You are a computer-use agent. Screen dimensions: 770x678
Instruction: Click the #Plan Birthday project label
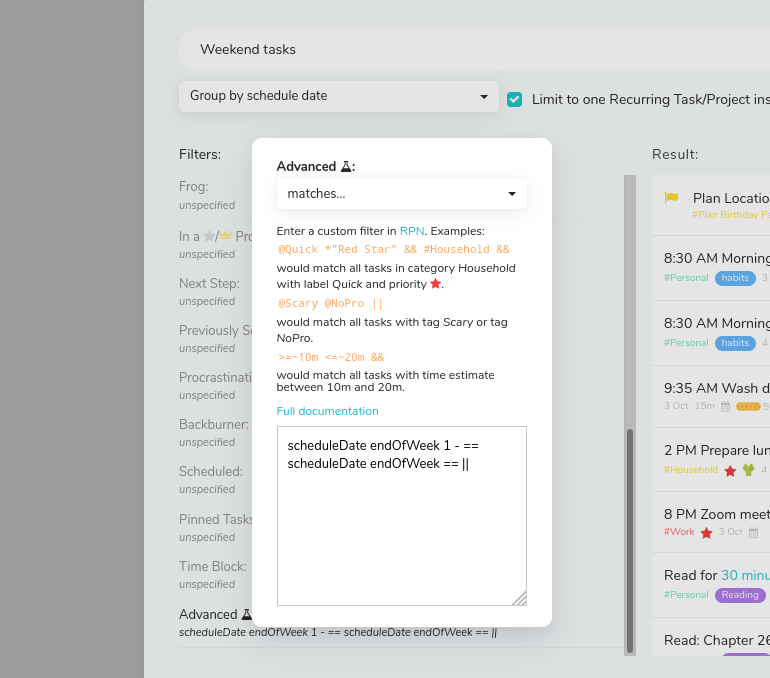731,215
